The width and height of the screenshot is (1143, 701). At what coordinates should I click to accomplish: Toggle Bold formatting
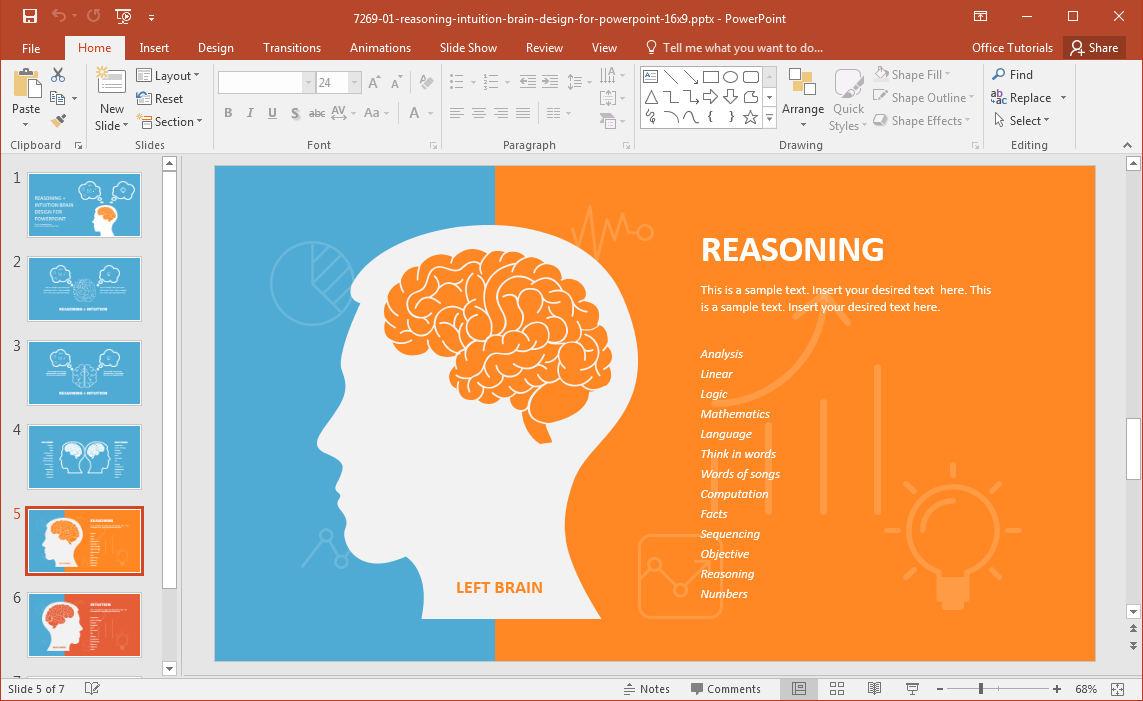click(x=228, y=113)
